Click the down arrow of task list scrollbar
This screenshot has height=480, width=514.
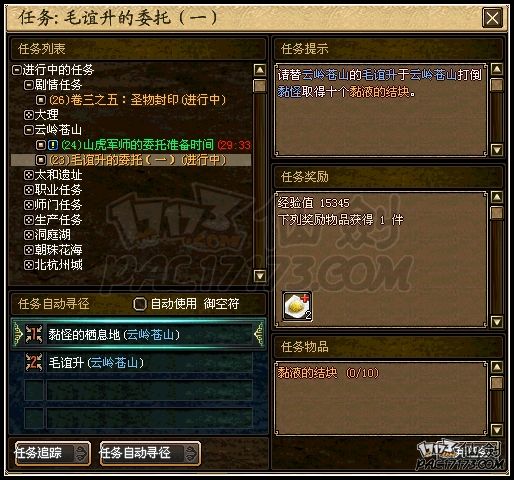[260, 276]
